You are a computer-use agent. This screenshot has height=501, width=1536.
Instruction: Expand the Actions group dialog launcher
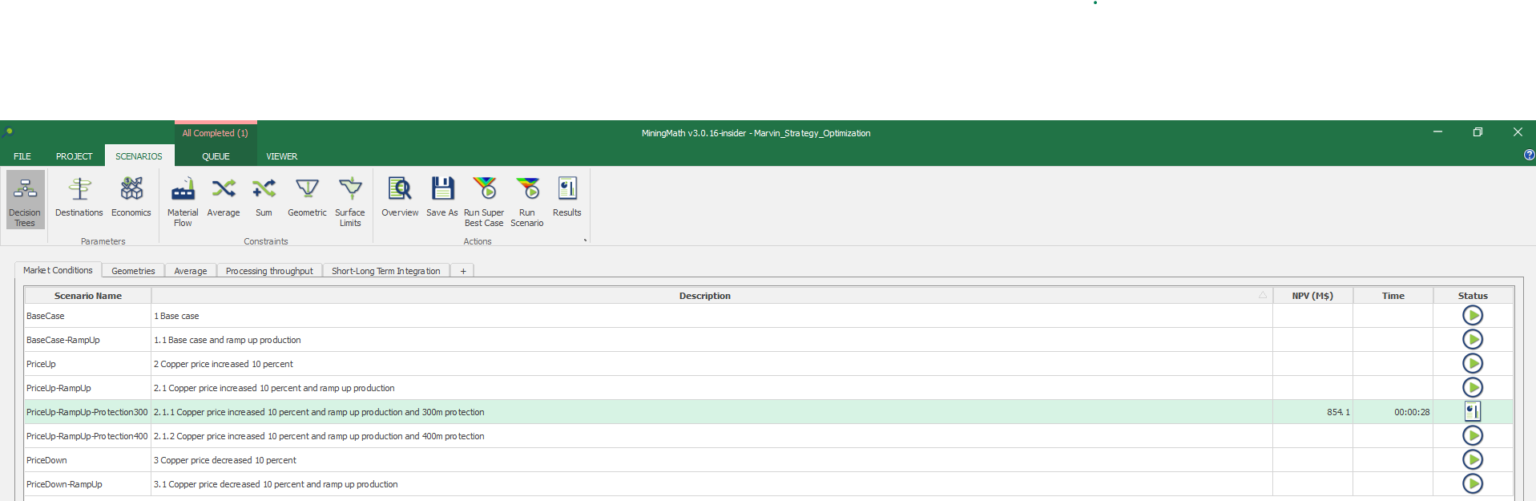585,241
